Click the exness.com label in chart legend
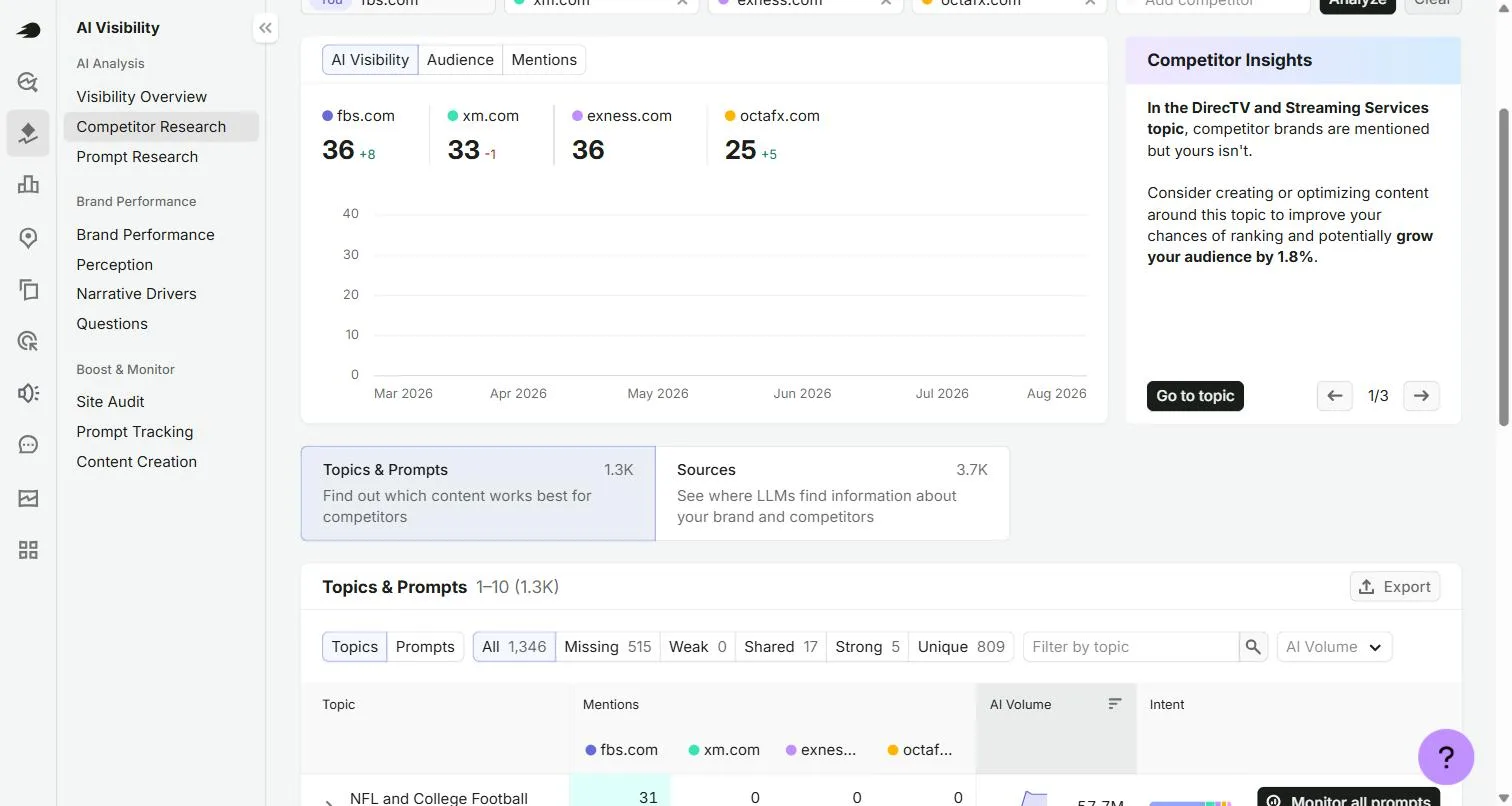Viewport: 1512px width, 806px height. click(x=629, y=116)
